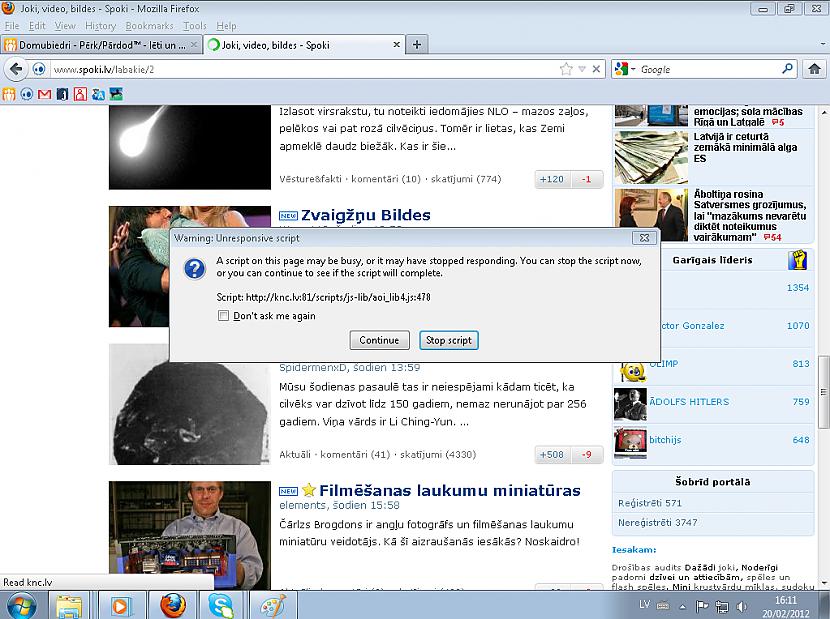This screenshot has height=619, width=830.
Task: Open the Windows Start button
Action: click(20, 605)
